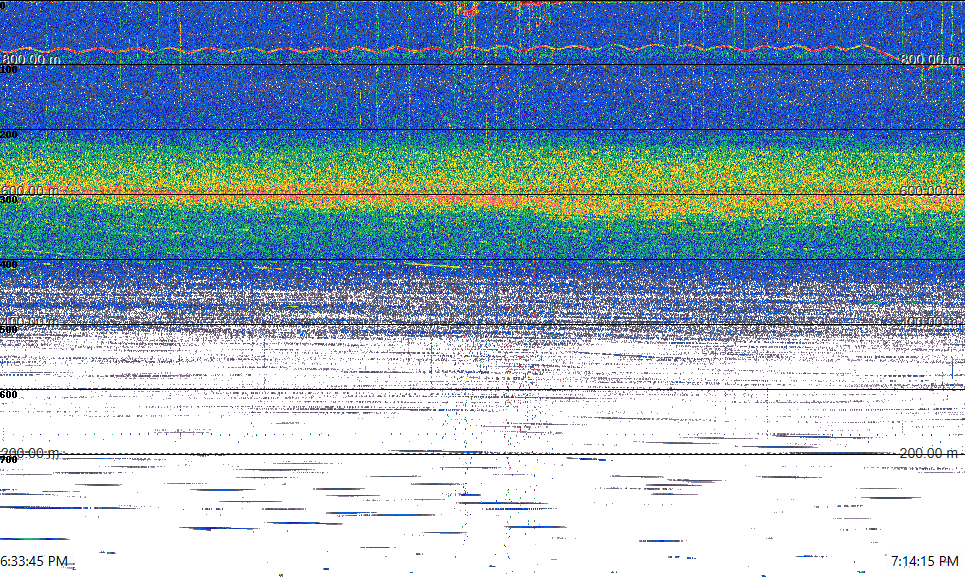Select the 600 depth axis label

click(9, 395)
